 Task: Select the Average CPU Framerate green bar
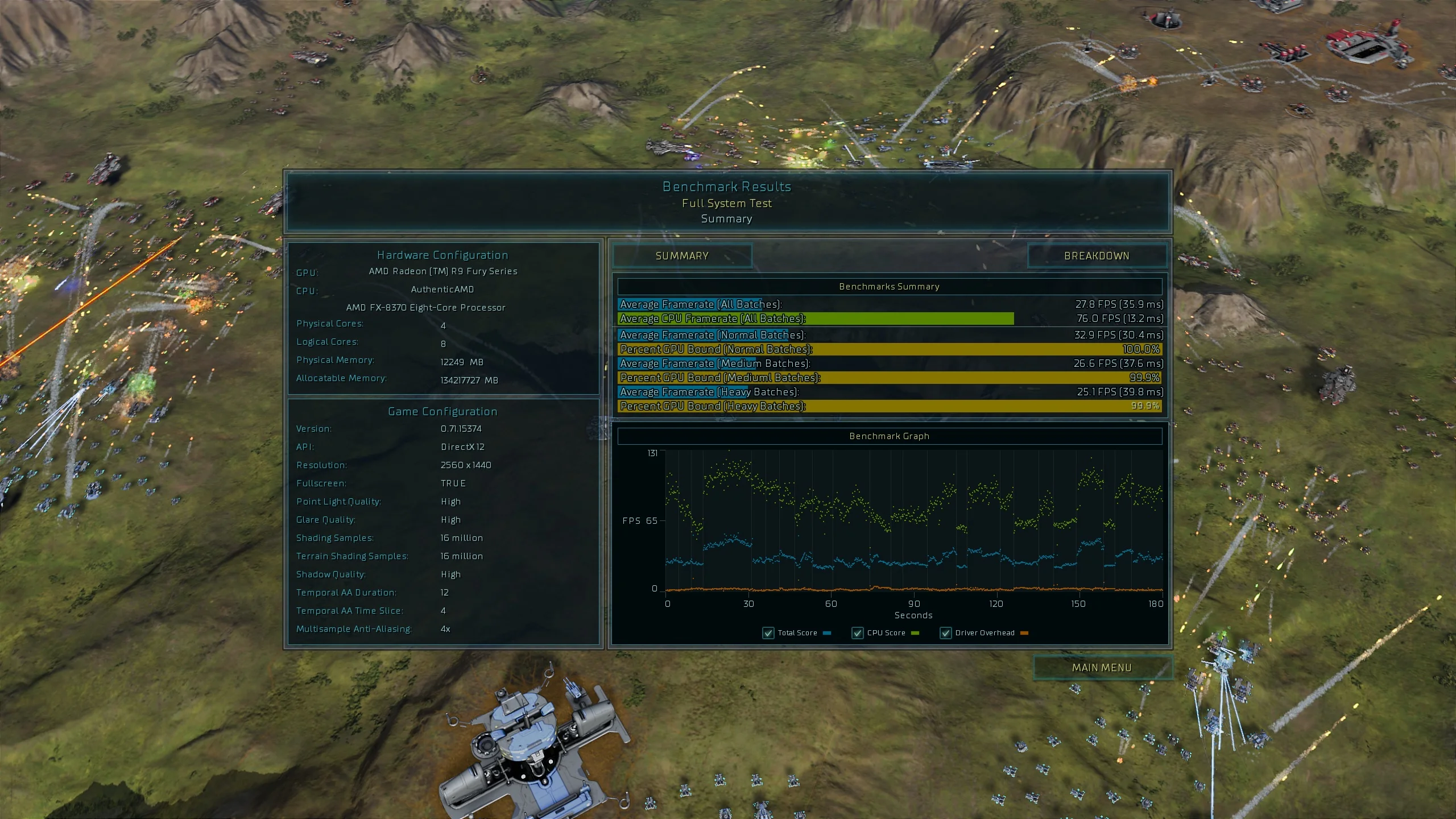click(816, 318)
